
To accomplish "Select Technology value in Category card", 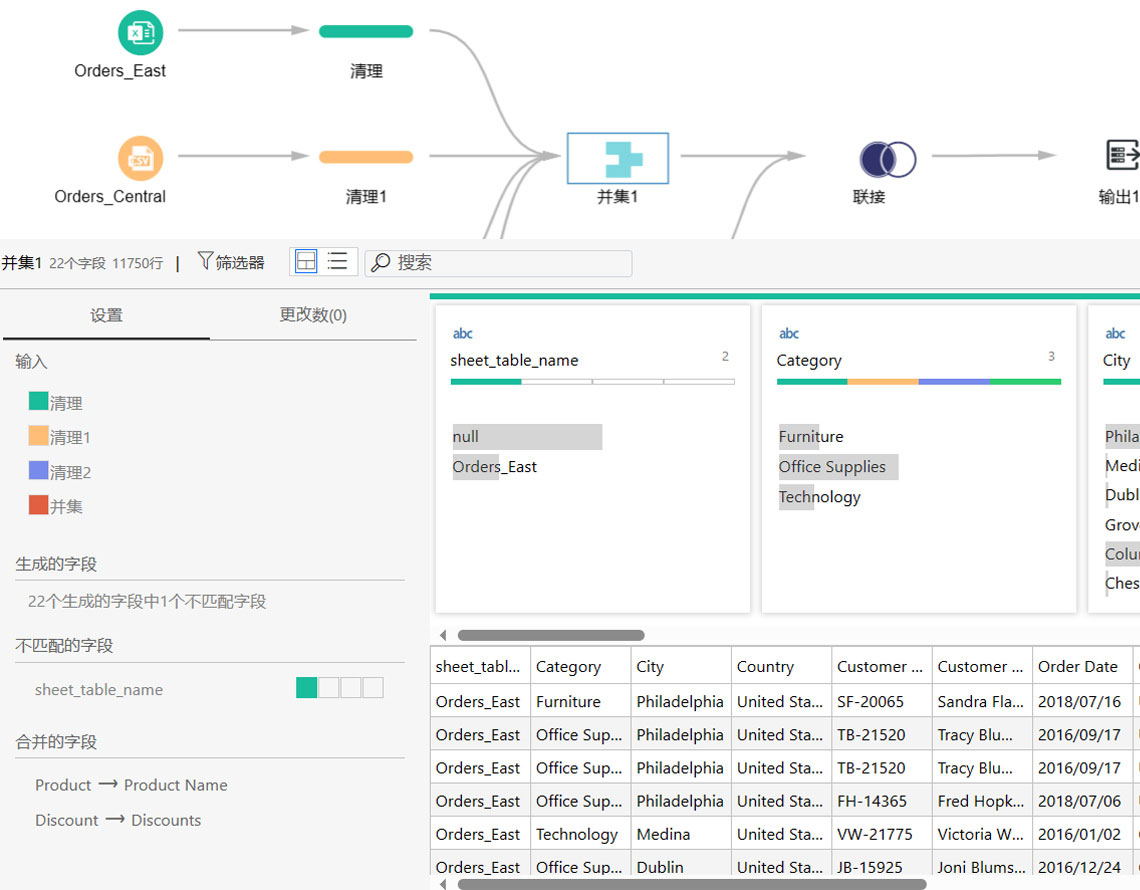I will pyautogui.click(x=819, y=497).
